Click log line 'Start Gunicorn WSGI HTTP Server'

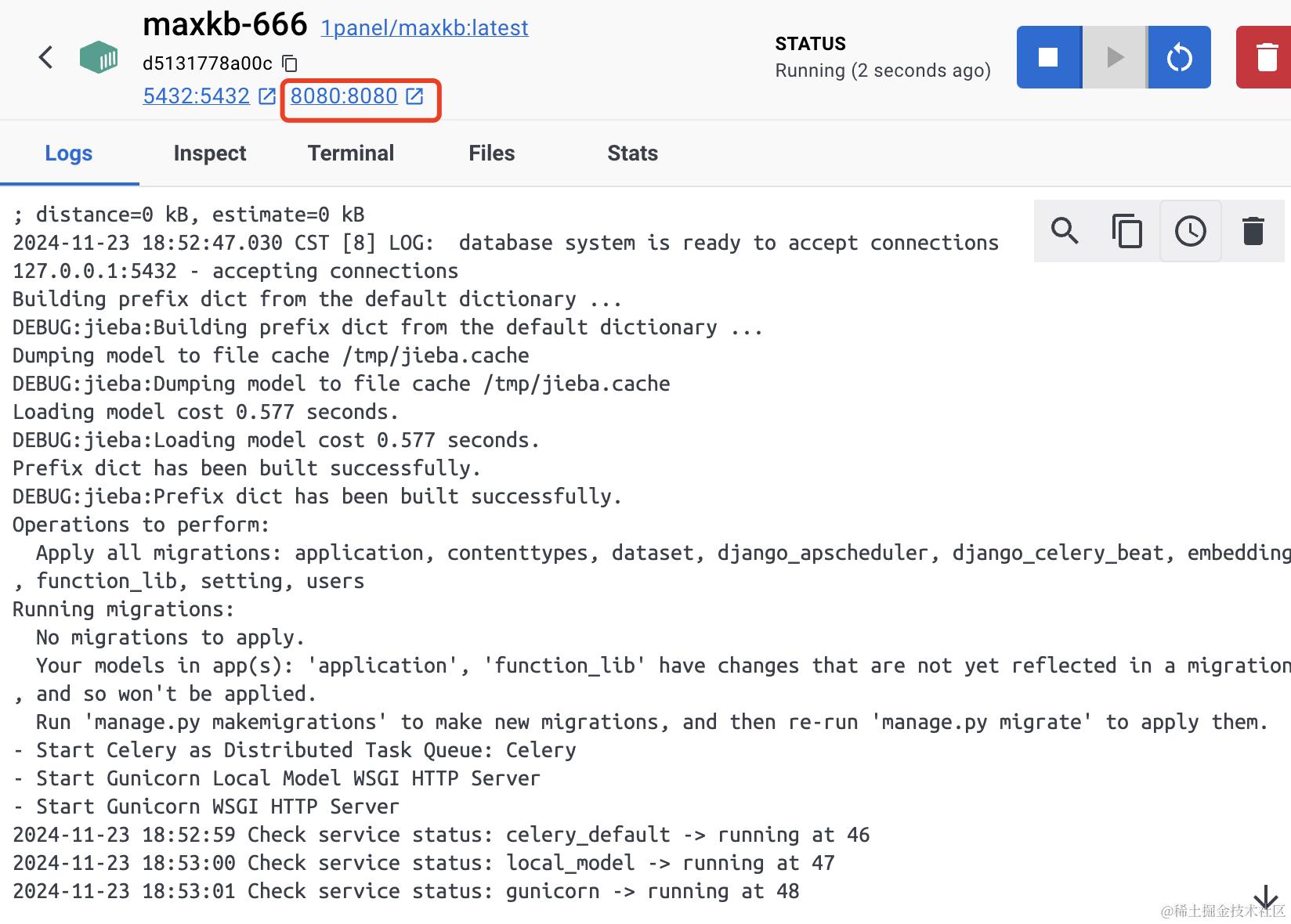coord(206,807)
